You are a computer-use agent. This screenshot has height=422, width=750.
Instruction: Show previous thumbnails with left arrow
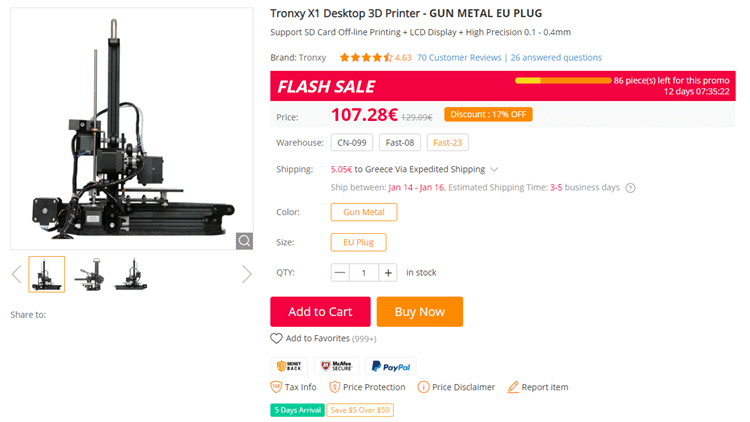16,274
